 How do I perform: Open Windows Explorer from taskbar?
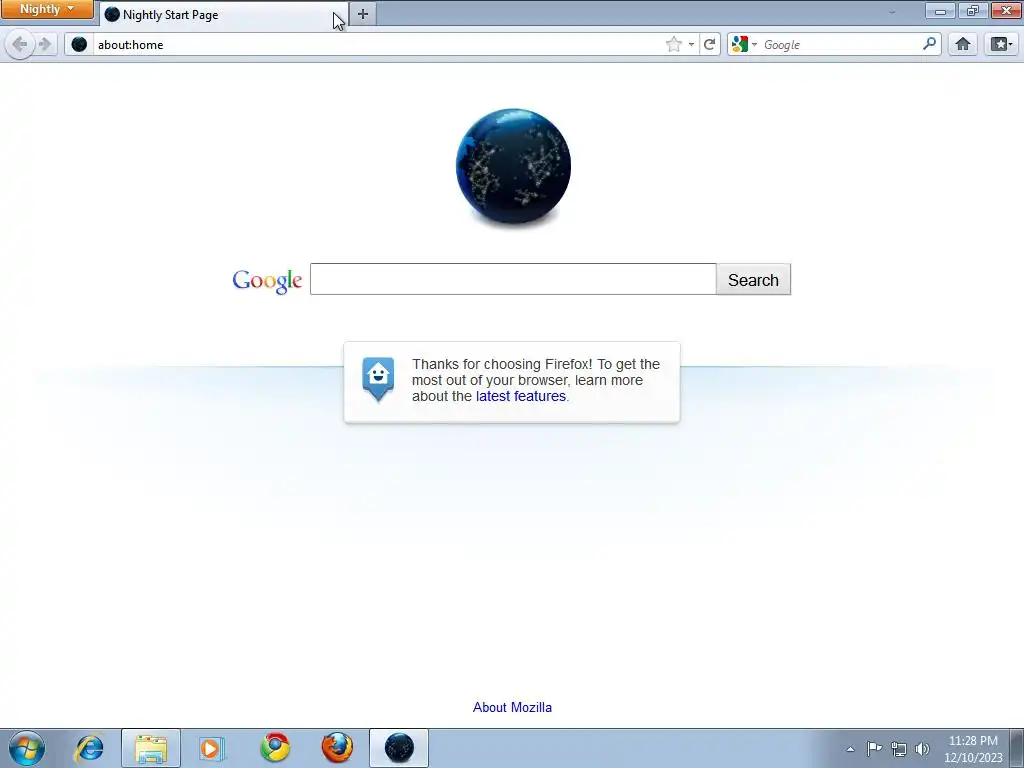[x=151, y=748]
